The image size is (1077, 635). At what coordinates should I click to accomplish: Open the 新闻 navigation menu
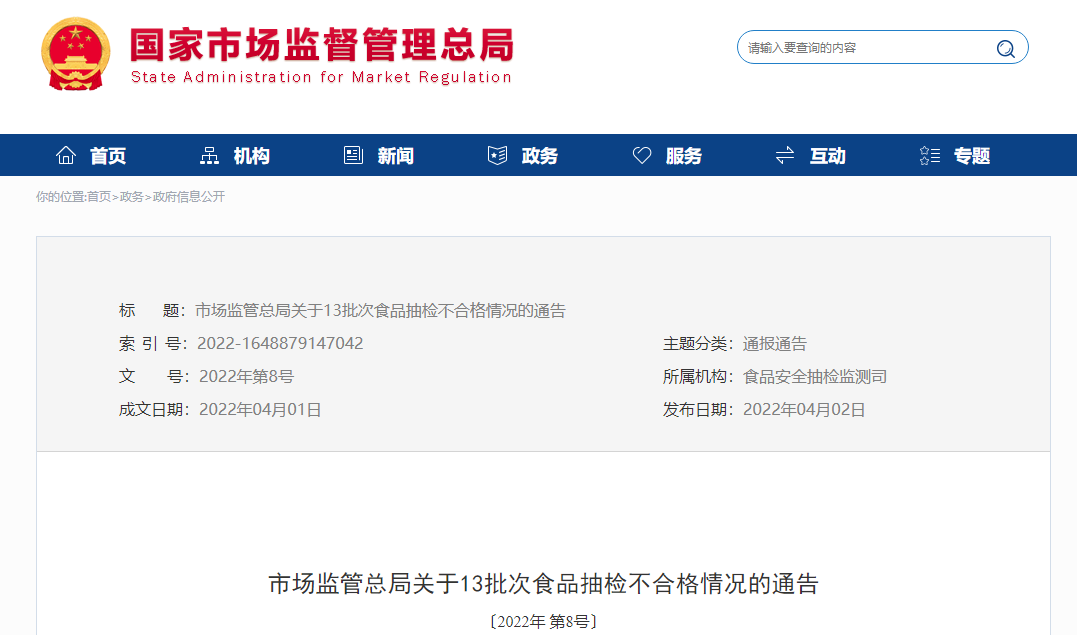tap(394, 155)
